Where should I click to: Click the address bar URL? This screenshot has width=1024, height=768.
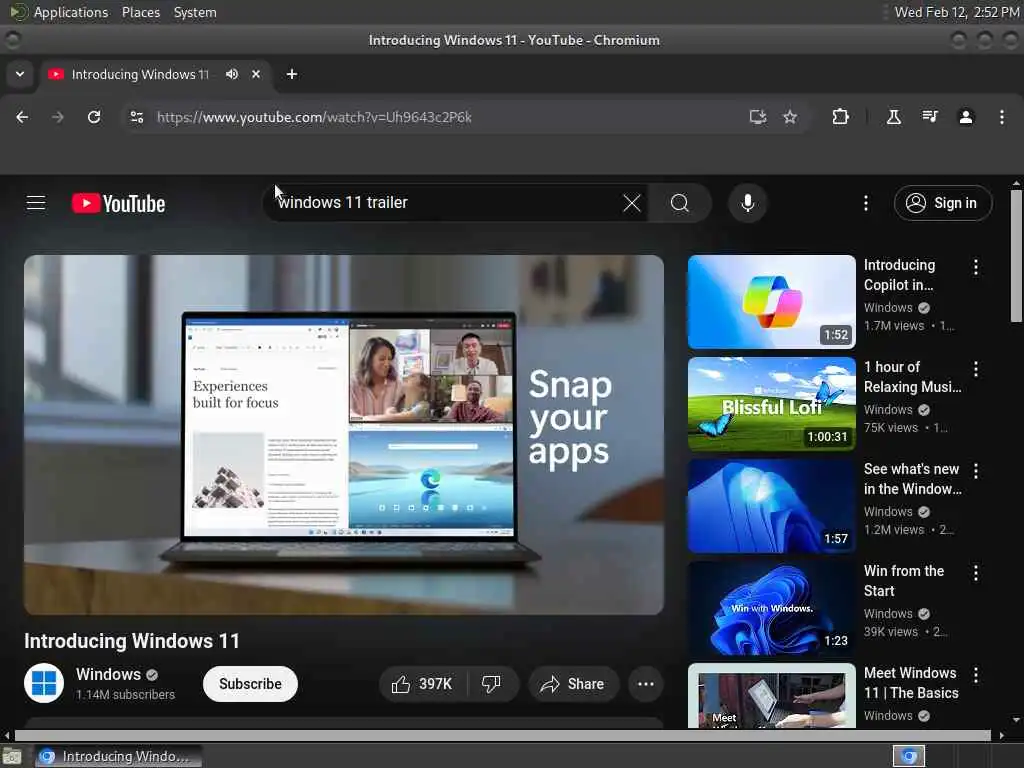[313, 117]
